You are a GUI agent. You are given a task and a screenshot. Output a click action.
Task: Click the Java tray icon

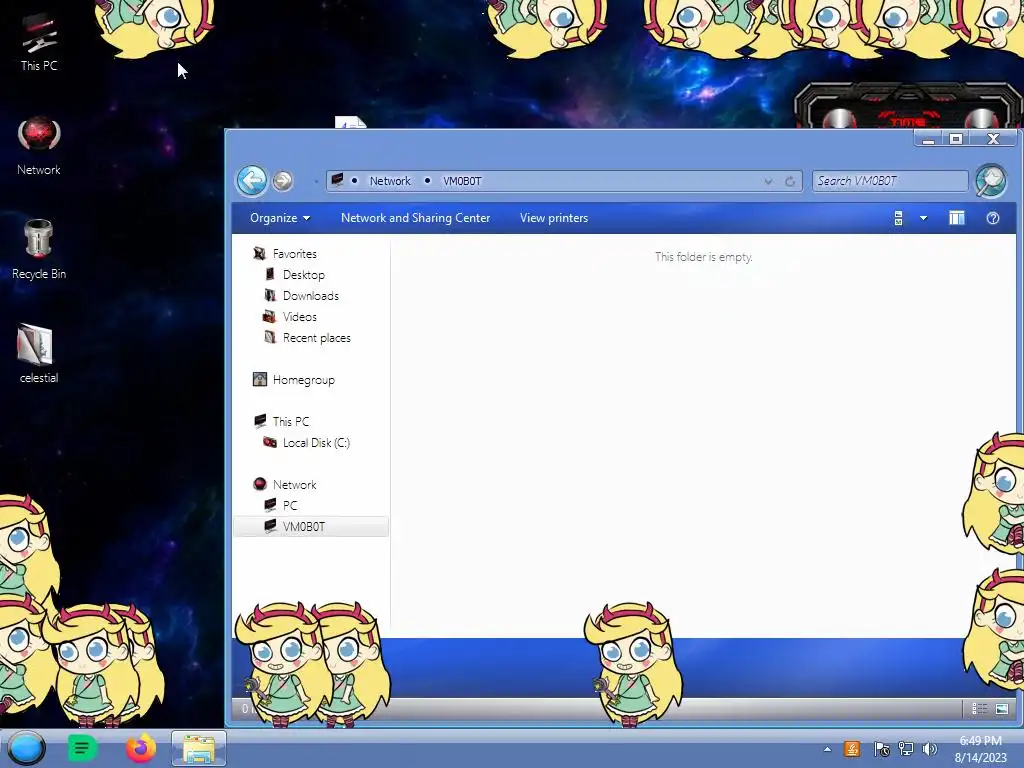[x=852, y=749]
